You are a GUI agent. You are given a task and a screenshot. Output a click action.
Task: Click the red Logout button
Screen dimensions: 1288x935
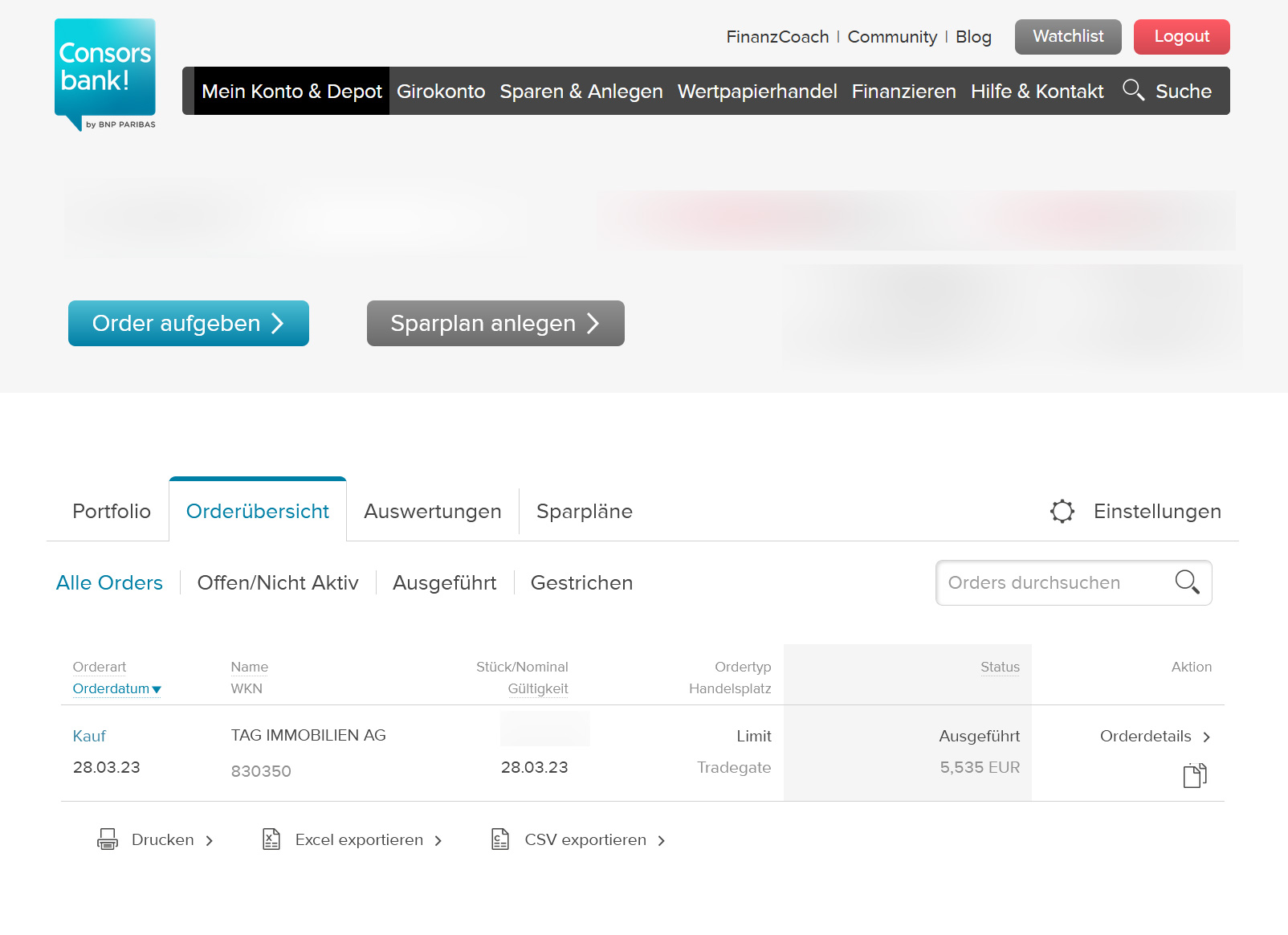pos(1181,37)
